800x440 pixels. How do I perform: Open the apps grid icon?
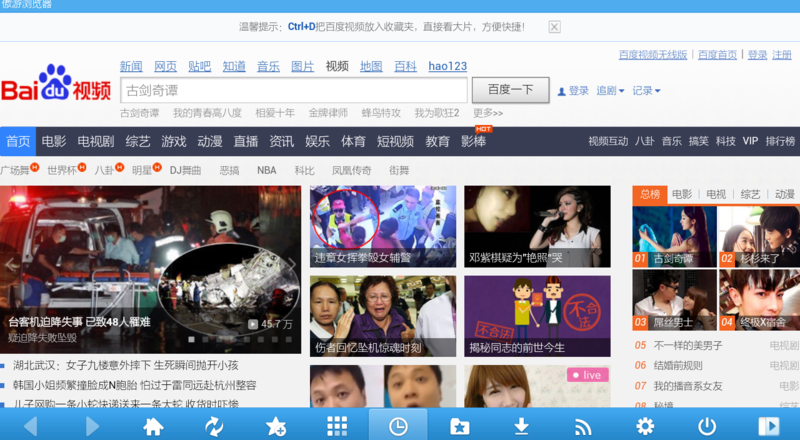(337, 426)
